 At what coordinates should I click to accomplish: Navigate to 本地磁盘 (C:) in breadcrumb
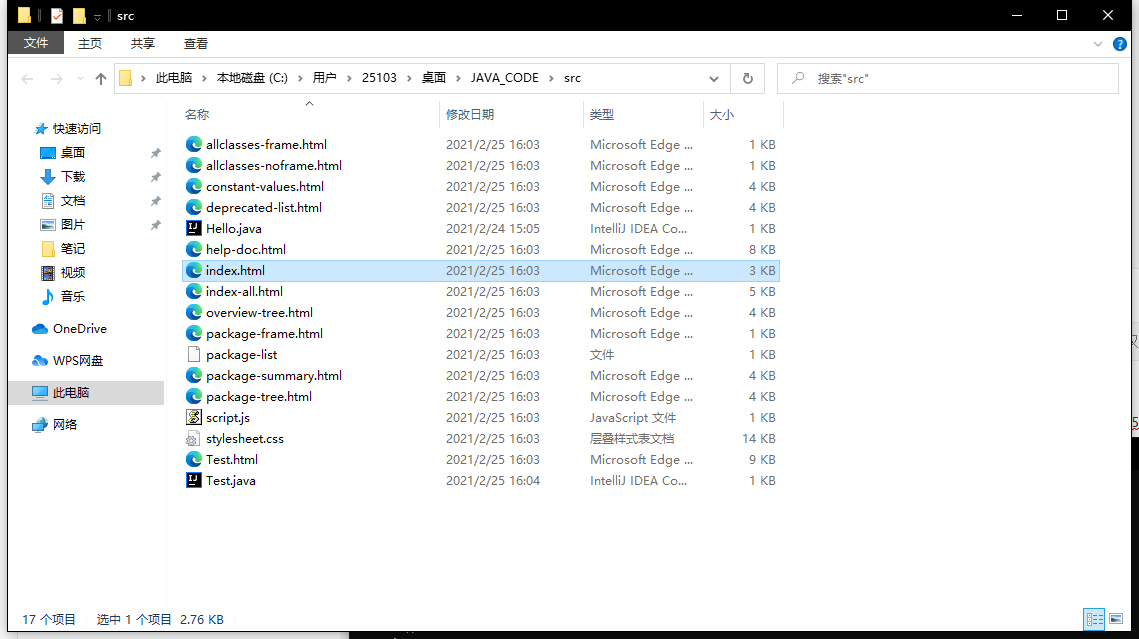point(252,78)
